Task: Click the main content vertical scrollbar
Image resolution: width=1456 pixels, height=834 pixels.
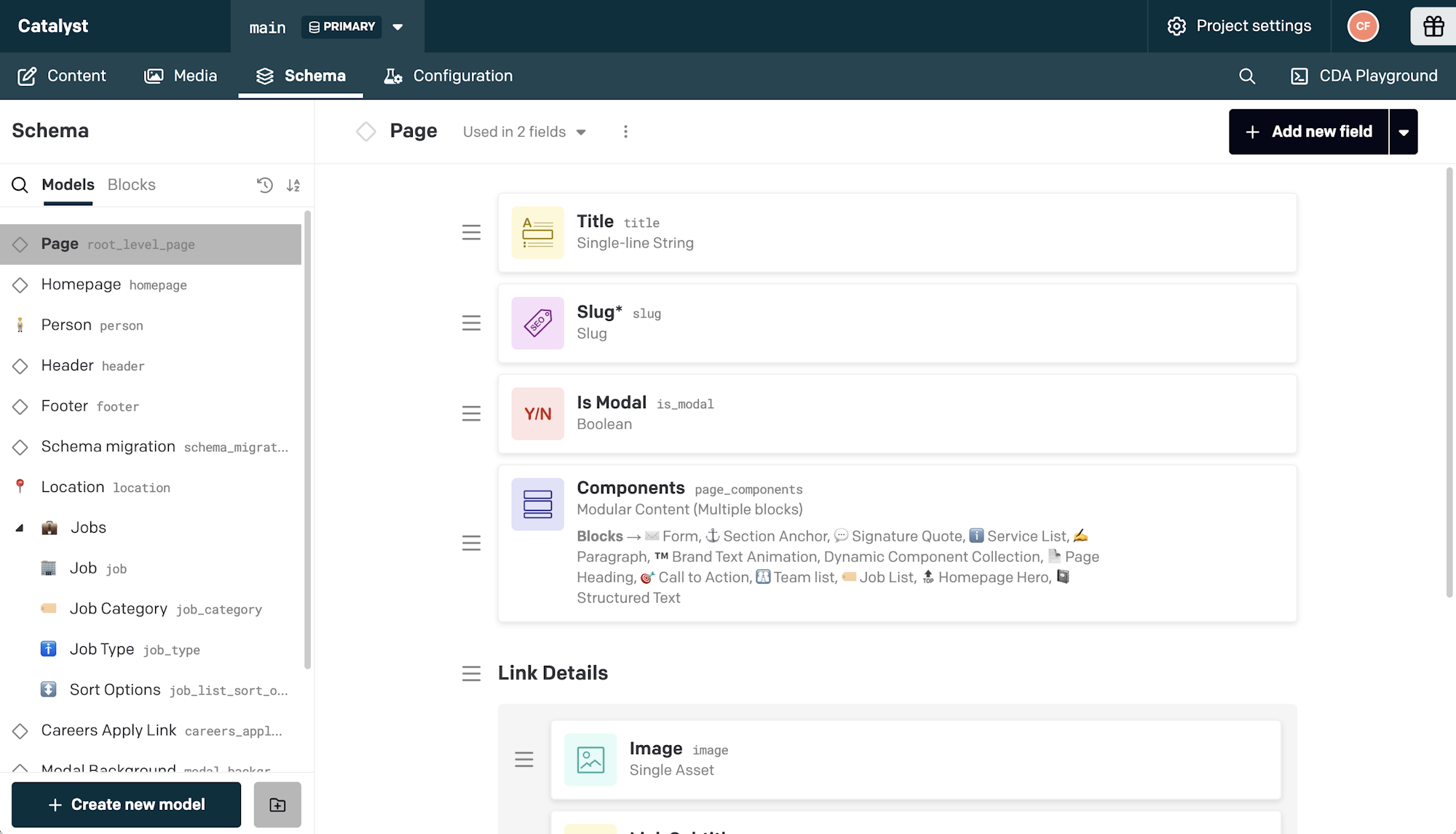Action: click(x=1449, y=382)
